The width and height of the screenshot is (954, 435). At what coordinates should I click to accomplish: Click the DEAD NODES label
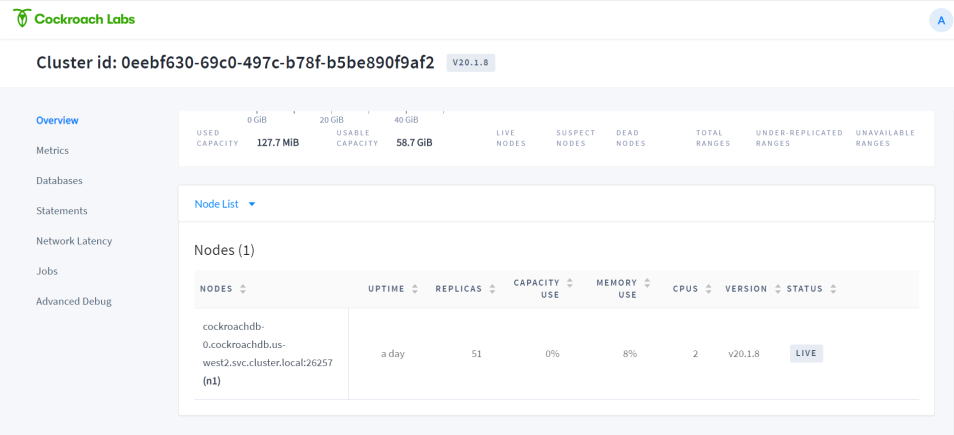631,138
